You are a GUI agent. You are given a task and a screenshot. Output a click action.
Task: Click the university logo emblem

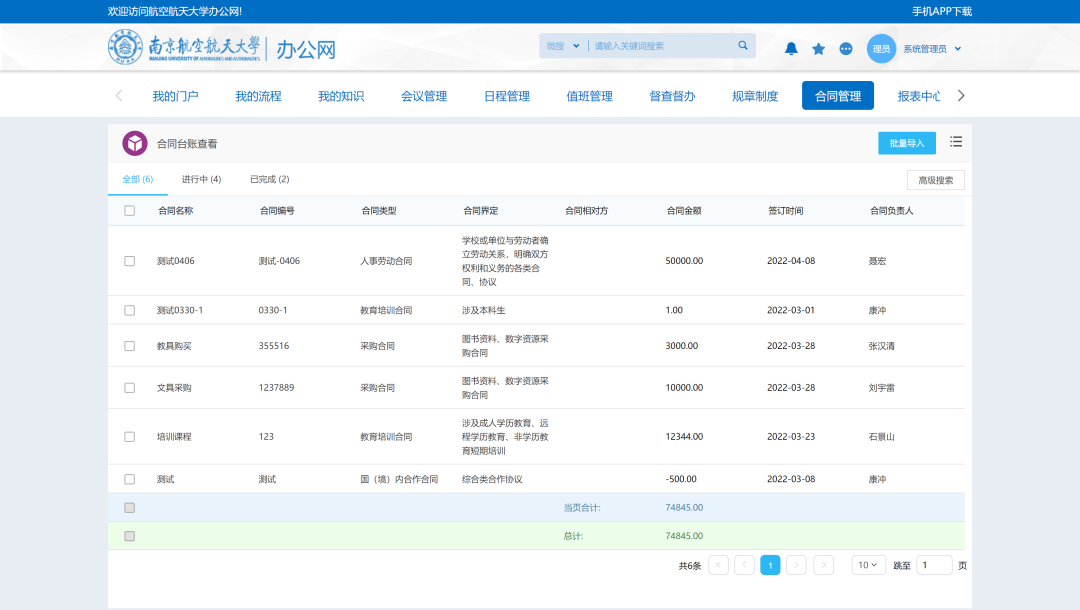125,48
